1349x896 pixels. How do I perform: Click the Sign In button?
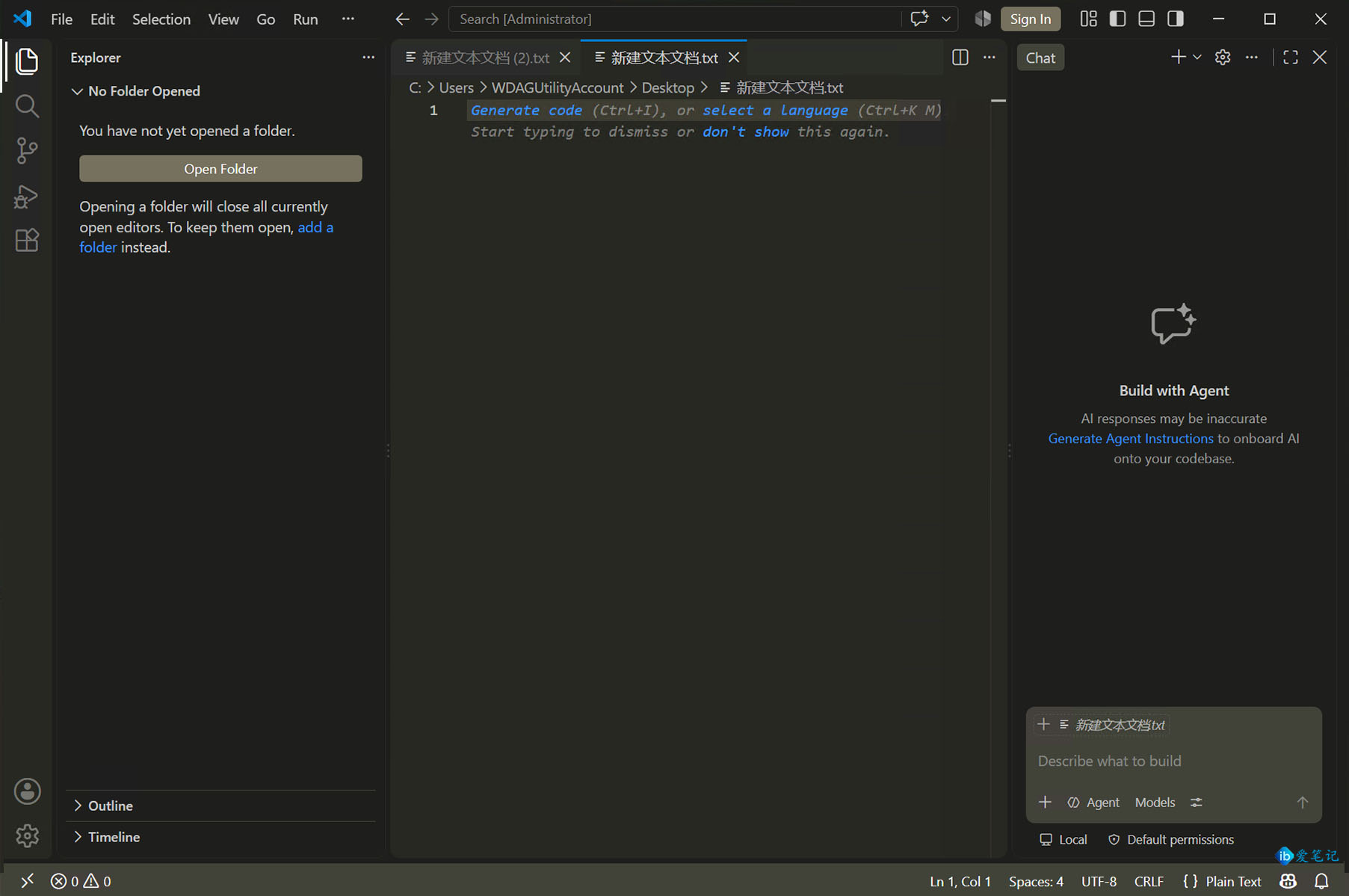[1031, 19]
